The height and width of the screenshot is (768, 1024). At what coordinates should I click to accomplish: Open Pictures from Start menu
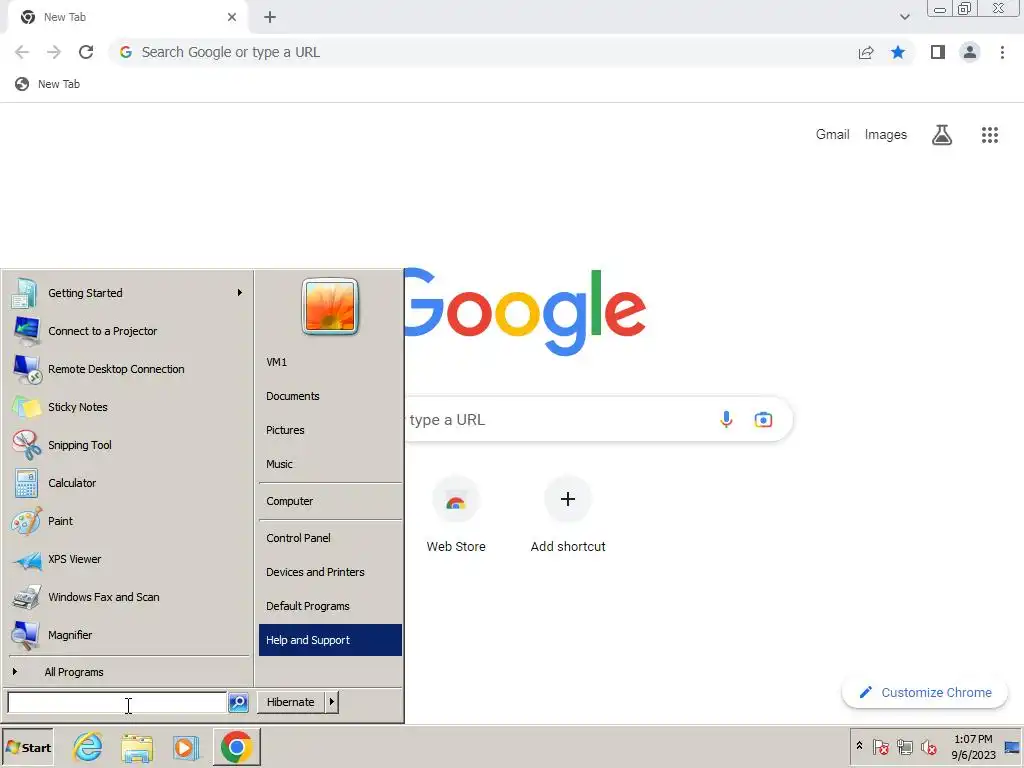tap(330, 430)
